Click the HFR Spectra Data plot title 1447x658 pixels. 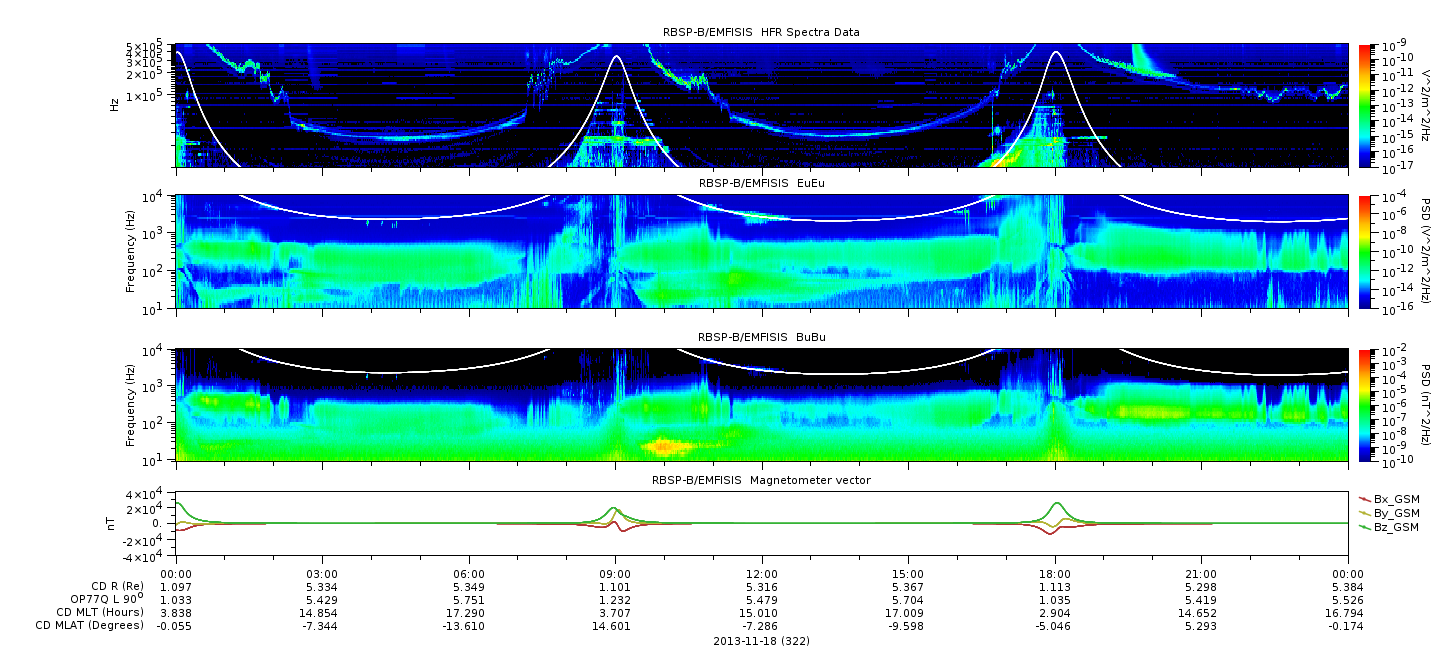[761, 32]
